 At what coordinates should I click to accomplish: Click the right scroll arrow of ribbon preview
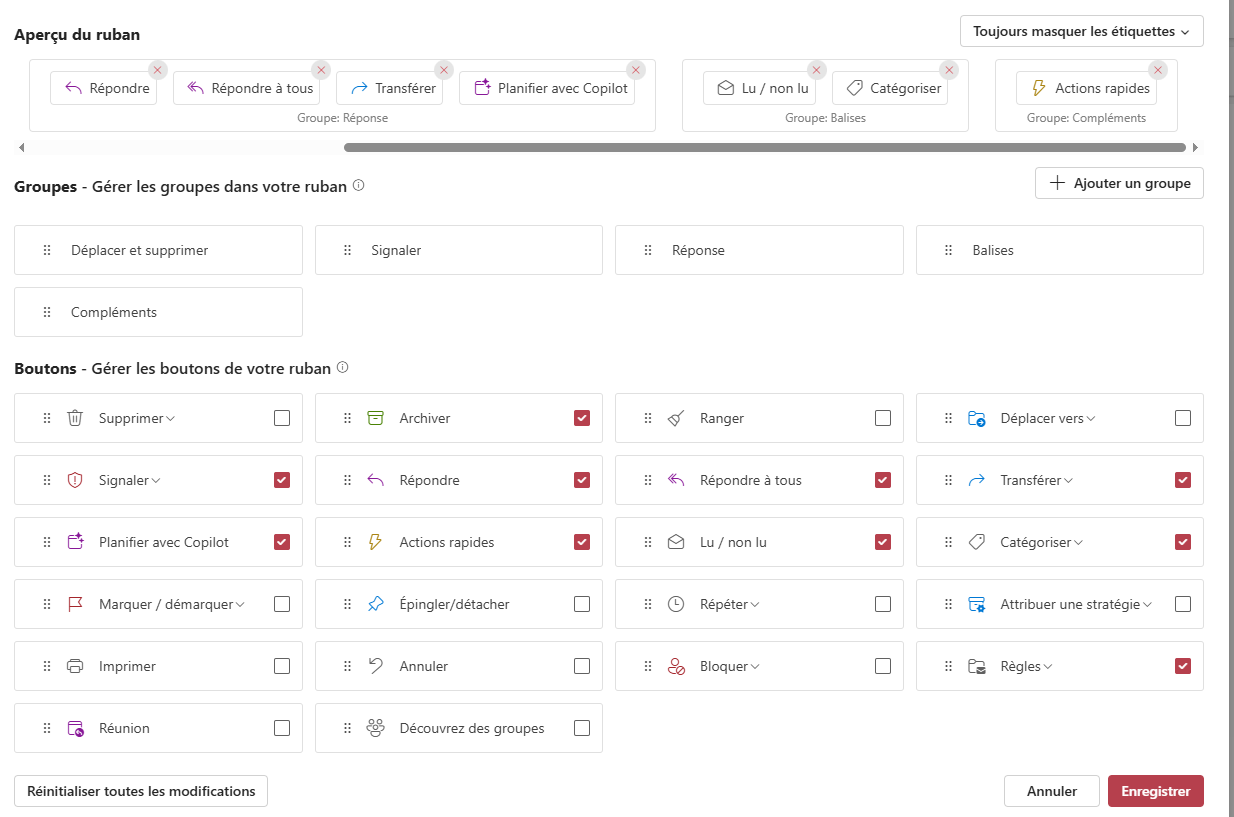(1195, 147)
